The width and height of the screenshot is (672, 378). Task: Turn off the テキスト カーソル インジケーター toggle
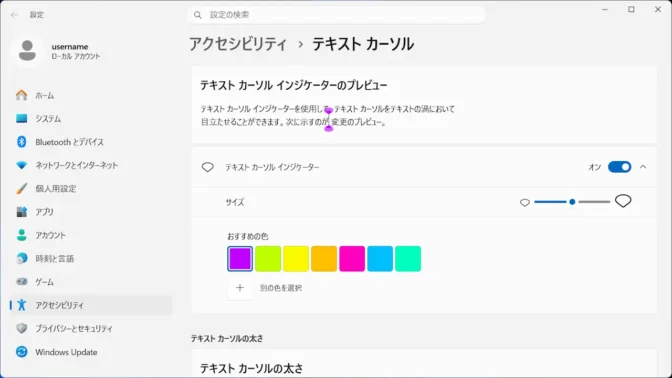(x=619, y=167)
